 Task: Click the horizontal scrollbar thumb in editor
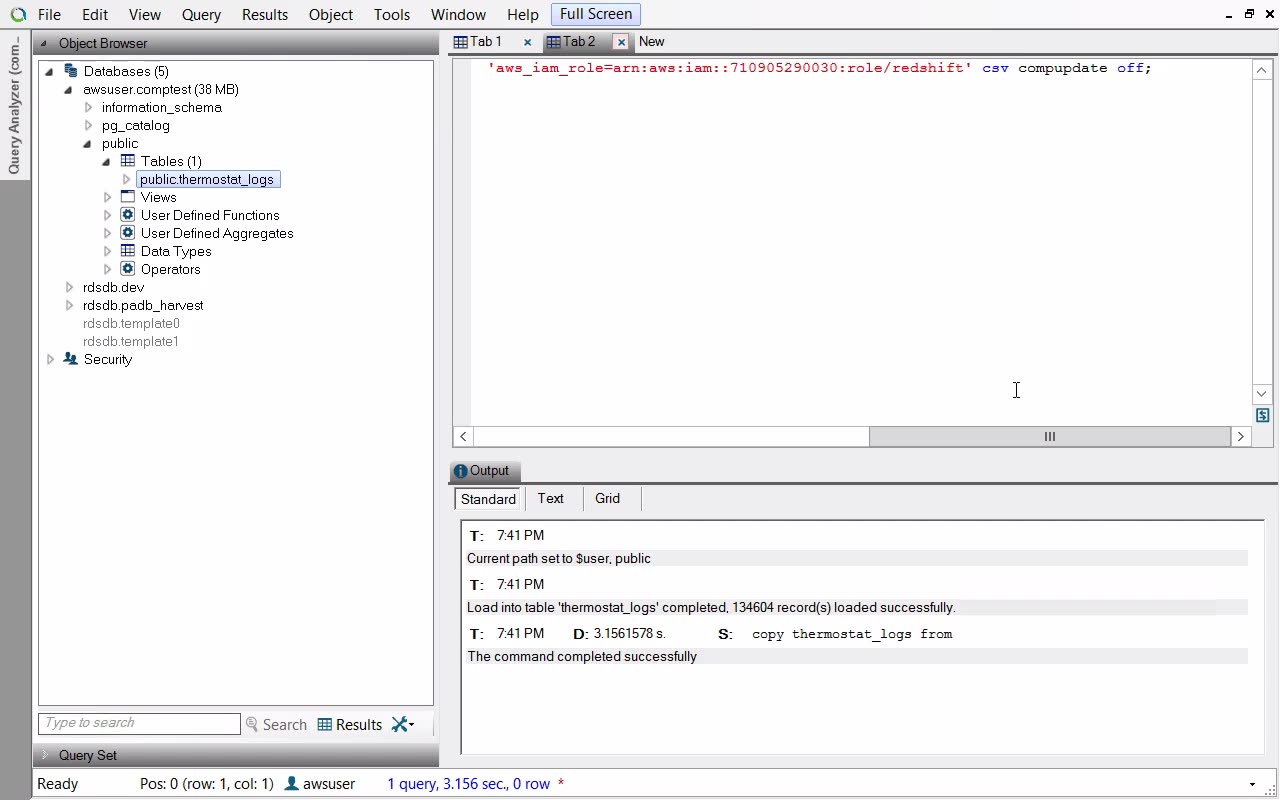(x=1049, y=436)
